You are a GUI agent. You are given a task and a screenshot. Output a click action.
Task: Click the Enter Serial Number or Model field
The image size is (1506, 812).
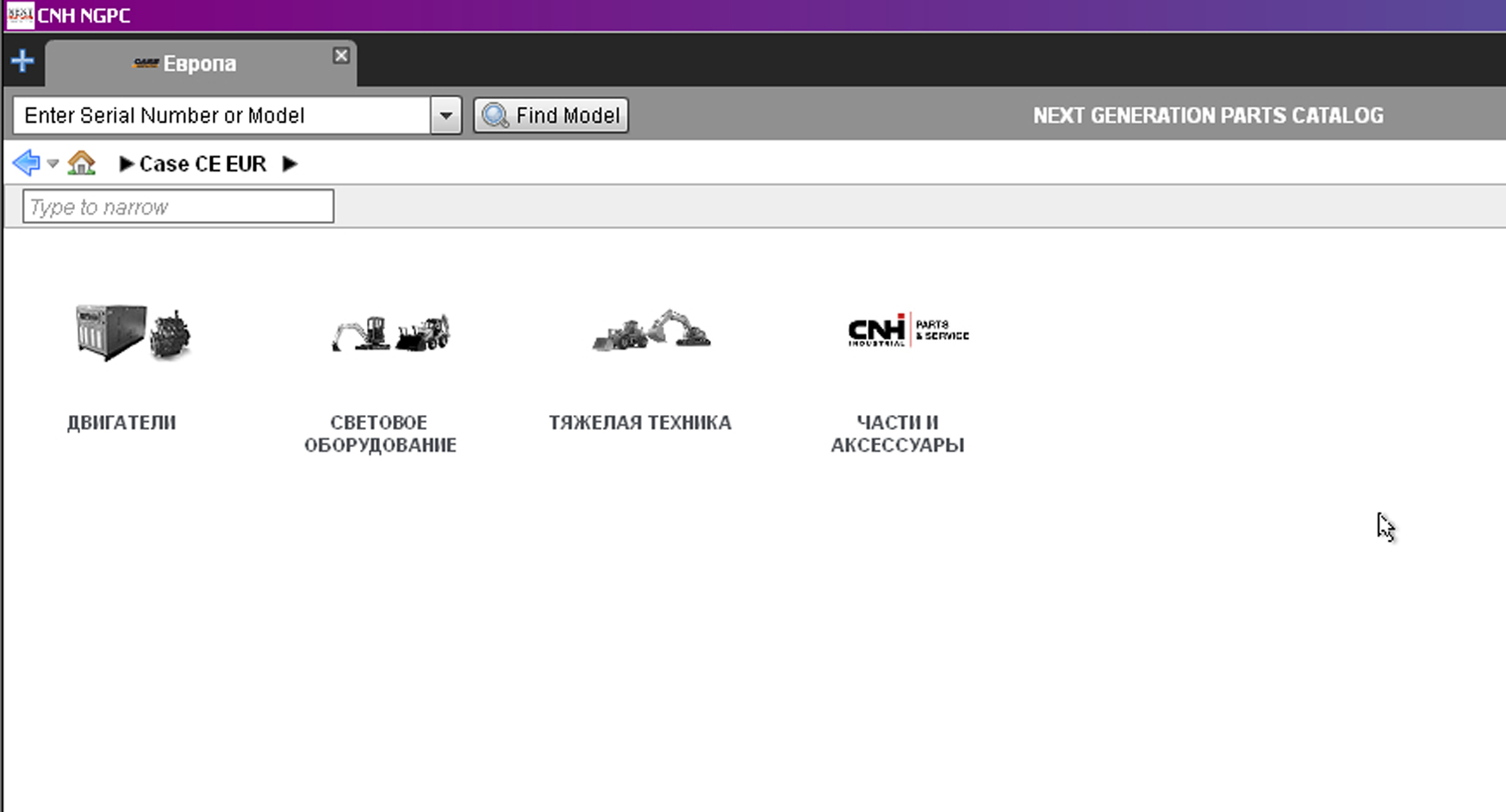tap(222, 115)
